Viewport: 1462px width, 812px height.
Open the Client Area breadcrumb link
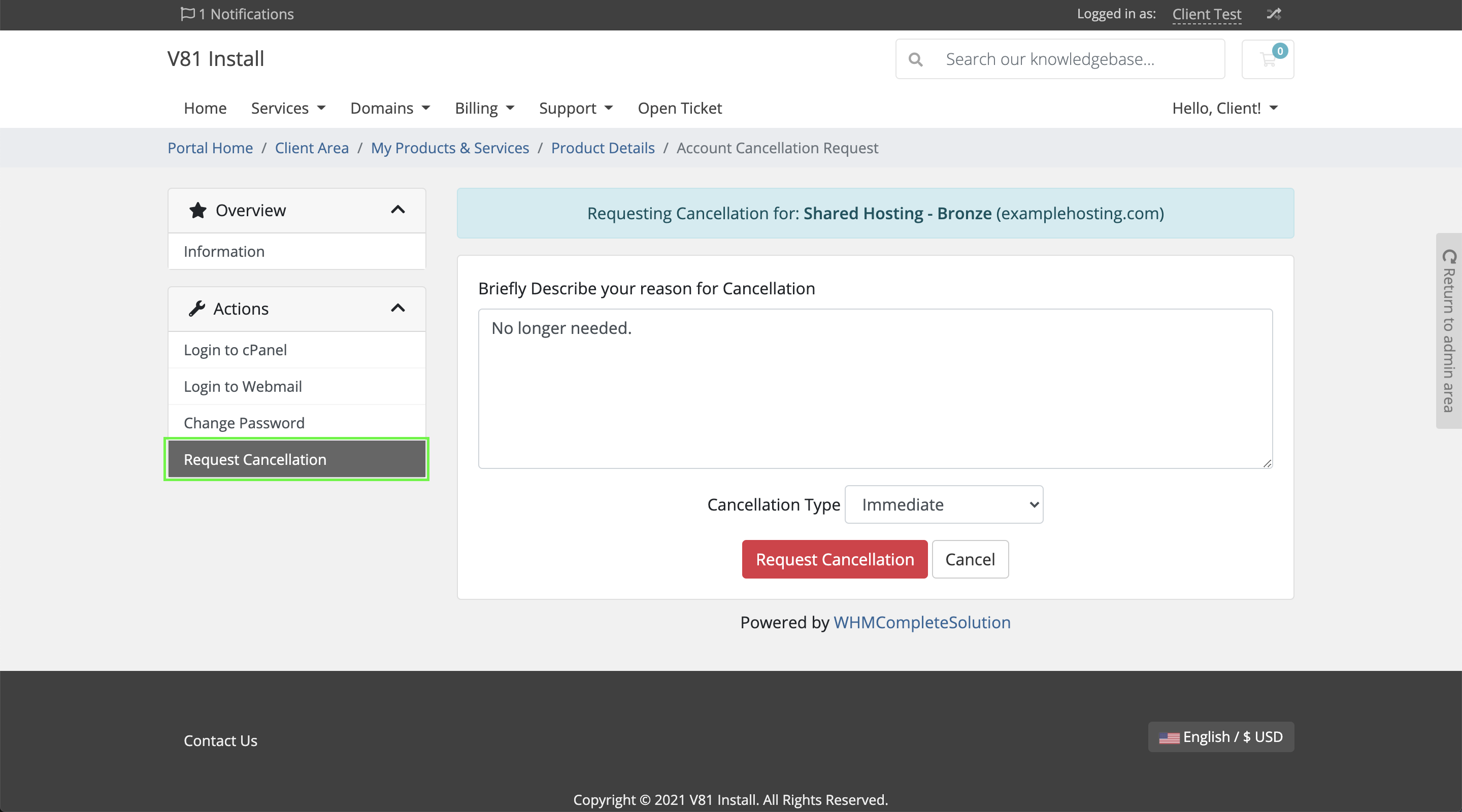tap(312, 148)
